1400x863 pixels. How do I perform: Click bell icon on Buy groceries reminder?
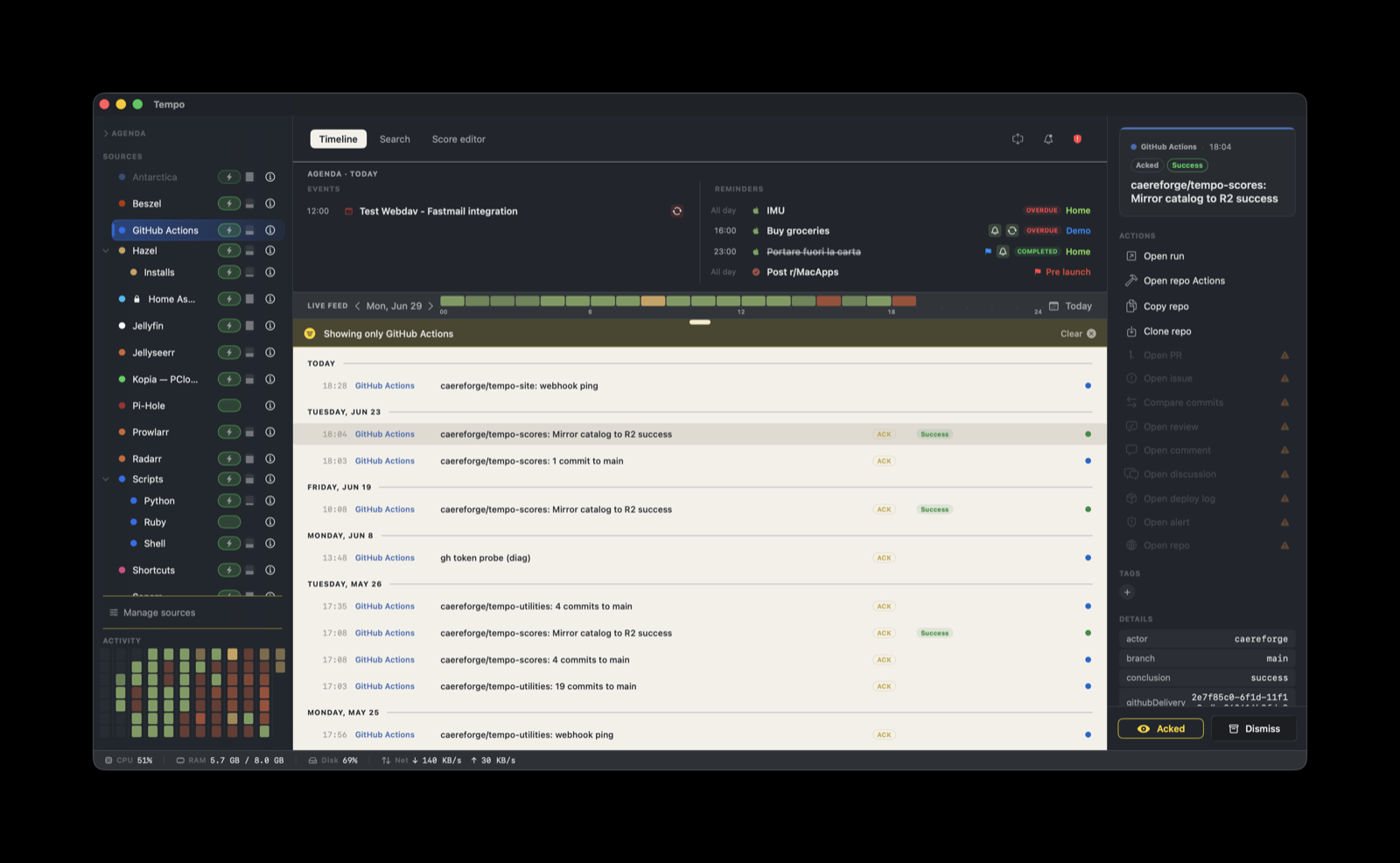(995, 230)
